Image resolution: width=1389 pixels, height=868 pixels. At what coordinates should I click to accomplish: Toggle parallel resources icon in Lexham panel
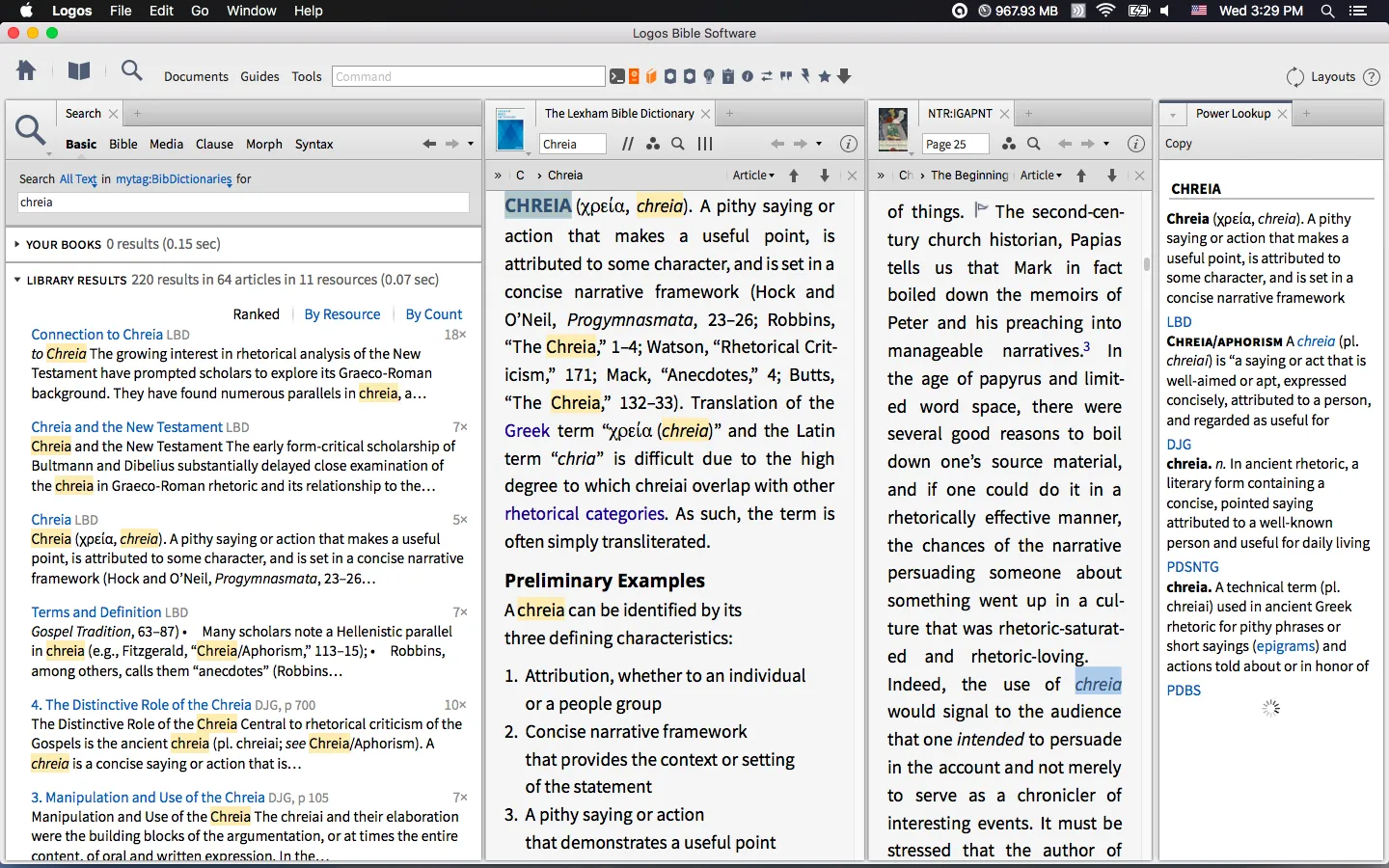click(628, 144)
